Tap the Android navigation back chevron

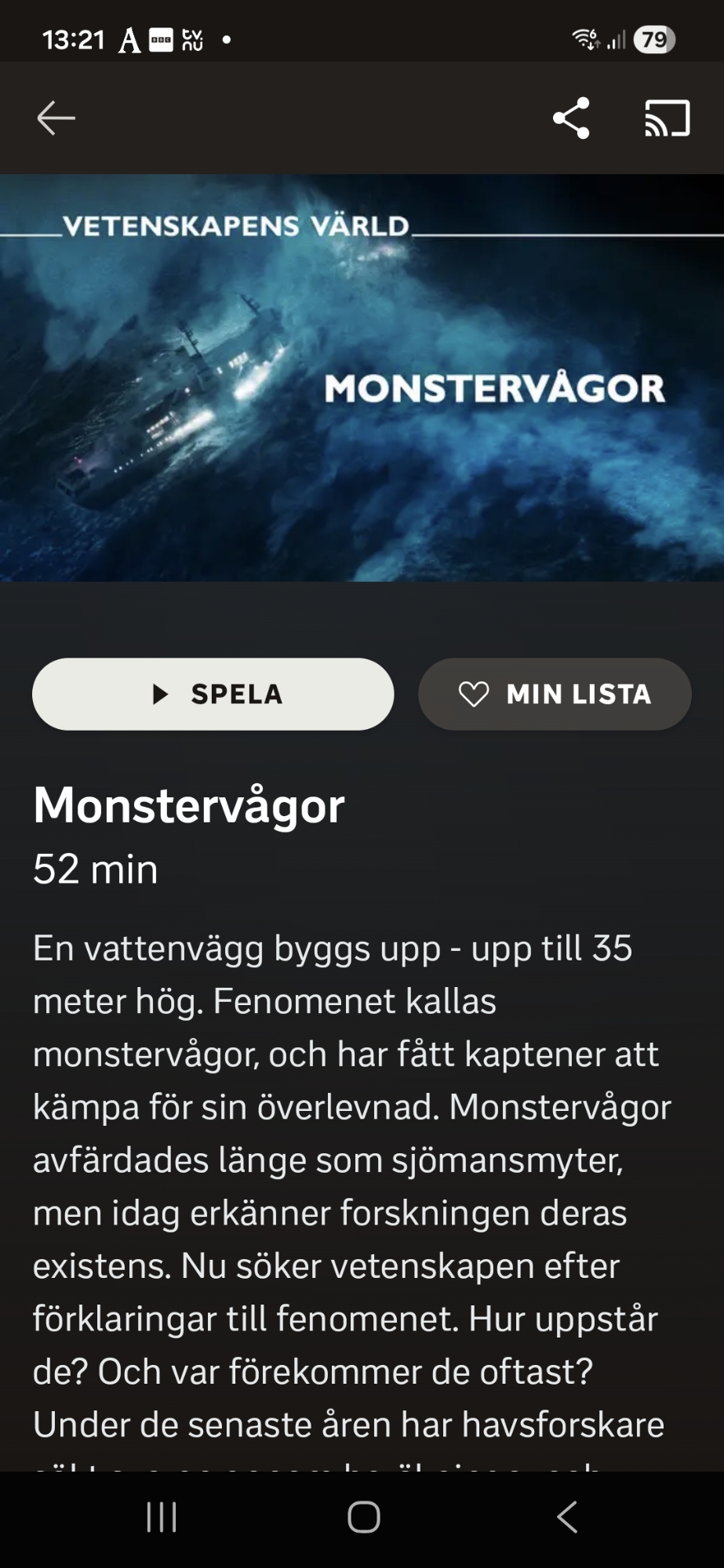(x=567, y=1517)
